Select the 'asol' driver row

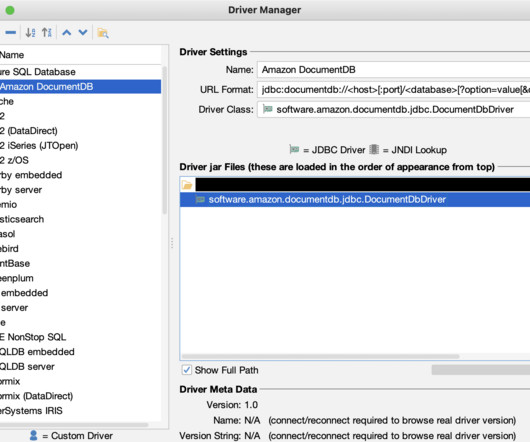click(80, 234)
